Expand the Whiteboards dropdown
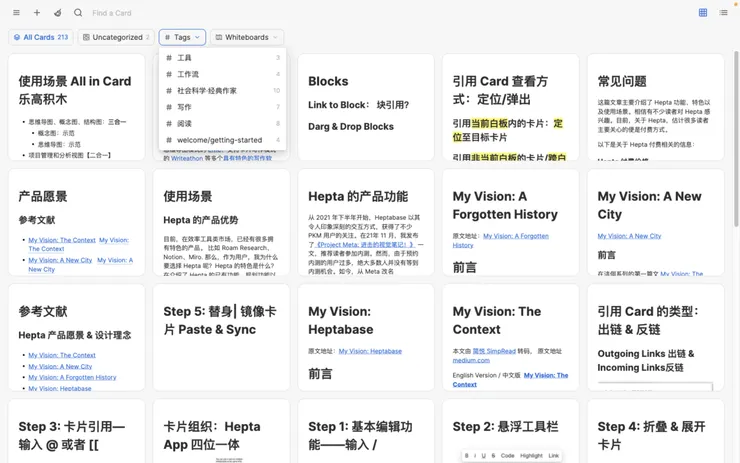 click(x=247, y=37)
